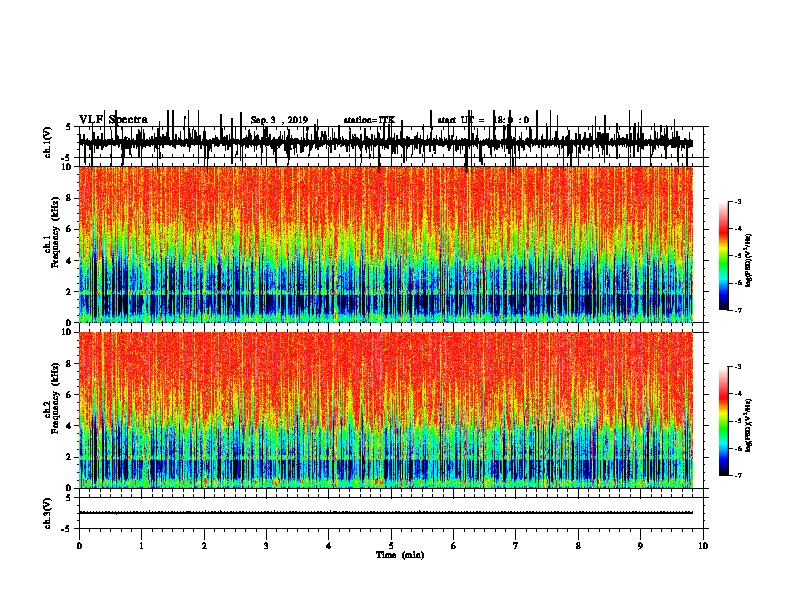Click the ch.1 frequency axis "2" tick
Image resolution: width=792 pixels, height=612 pixels.
pyautogui.click(x=70, y=292)
